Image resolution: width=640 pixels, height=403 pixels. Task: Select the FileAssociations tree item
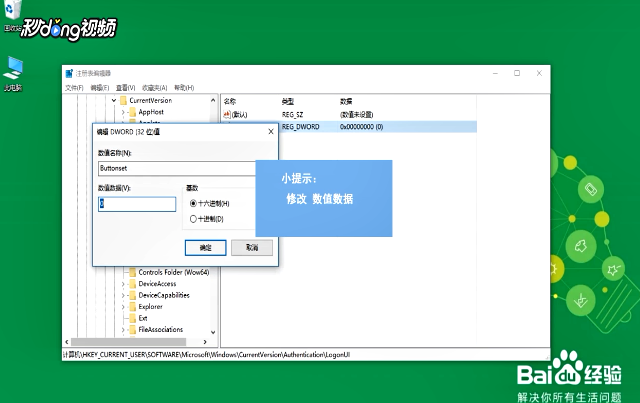point(160,330)
